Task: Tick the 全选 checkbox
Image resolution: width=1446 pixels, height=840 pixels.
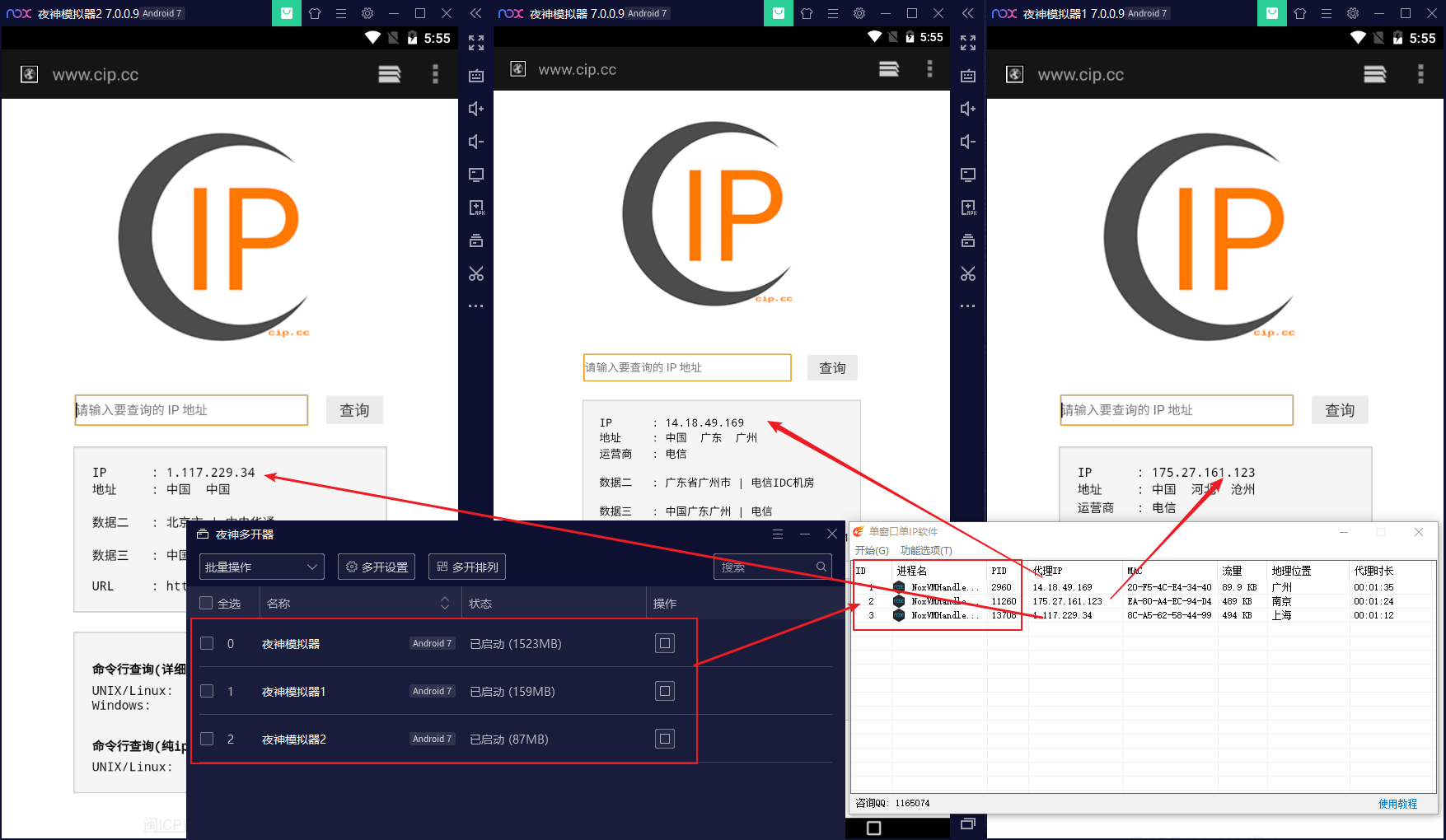Action: point(207,603)
